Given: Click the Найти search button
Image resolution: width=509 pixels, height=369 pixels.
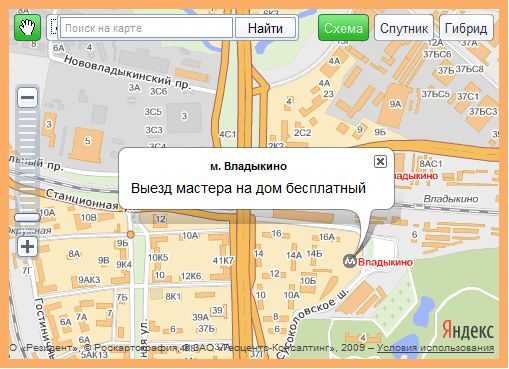Looking at the screenshot, I should coord(265,28).
